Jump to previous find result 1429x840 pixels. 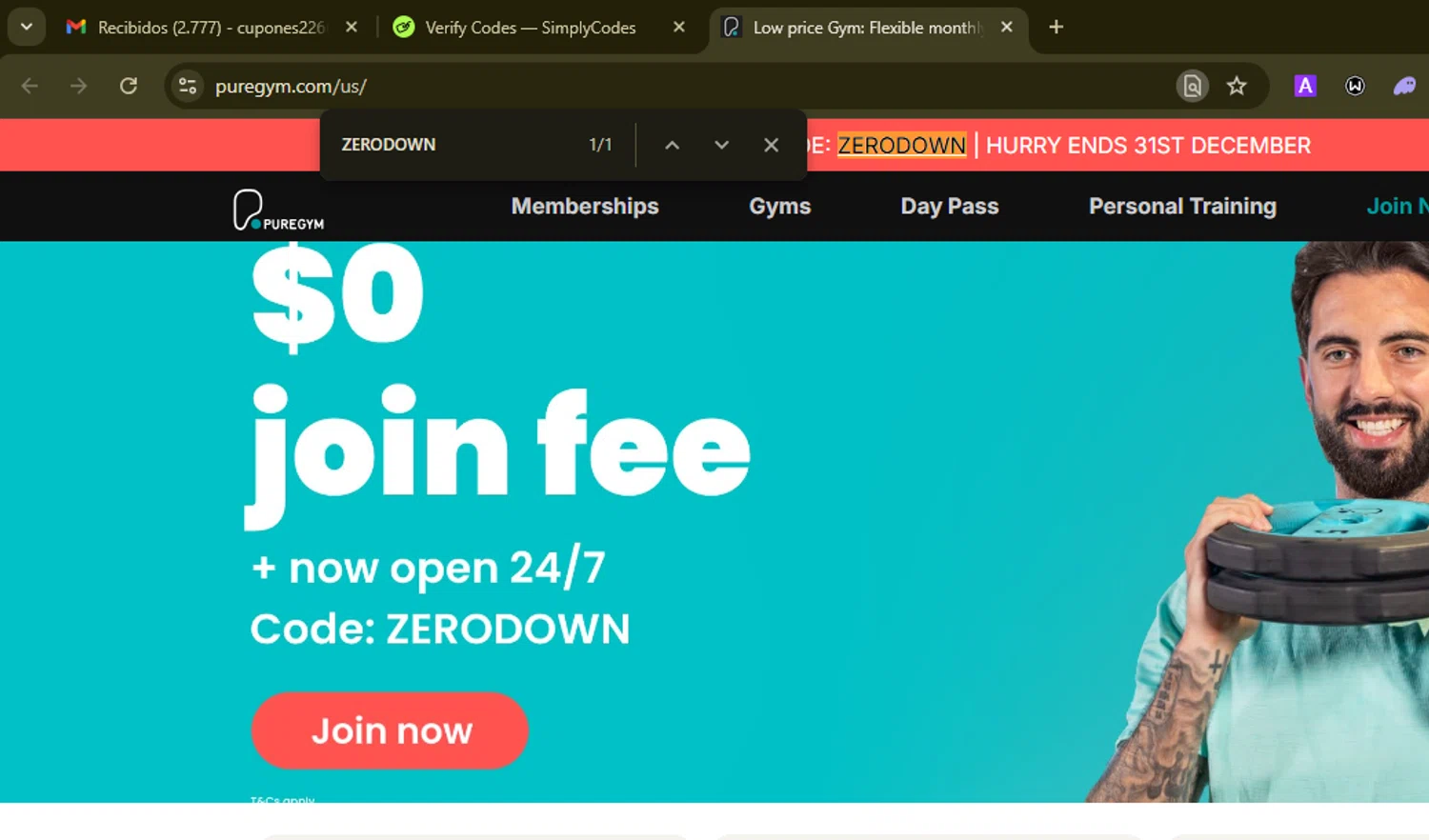672,145
